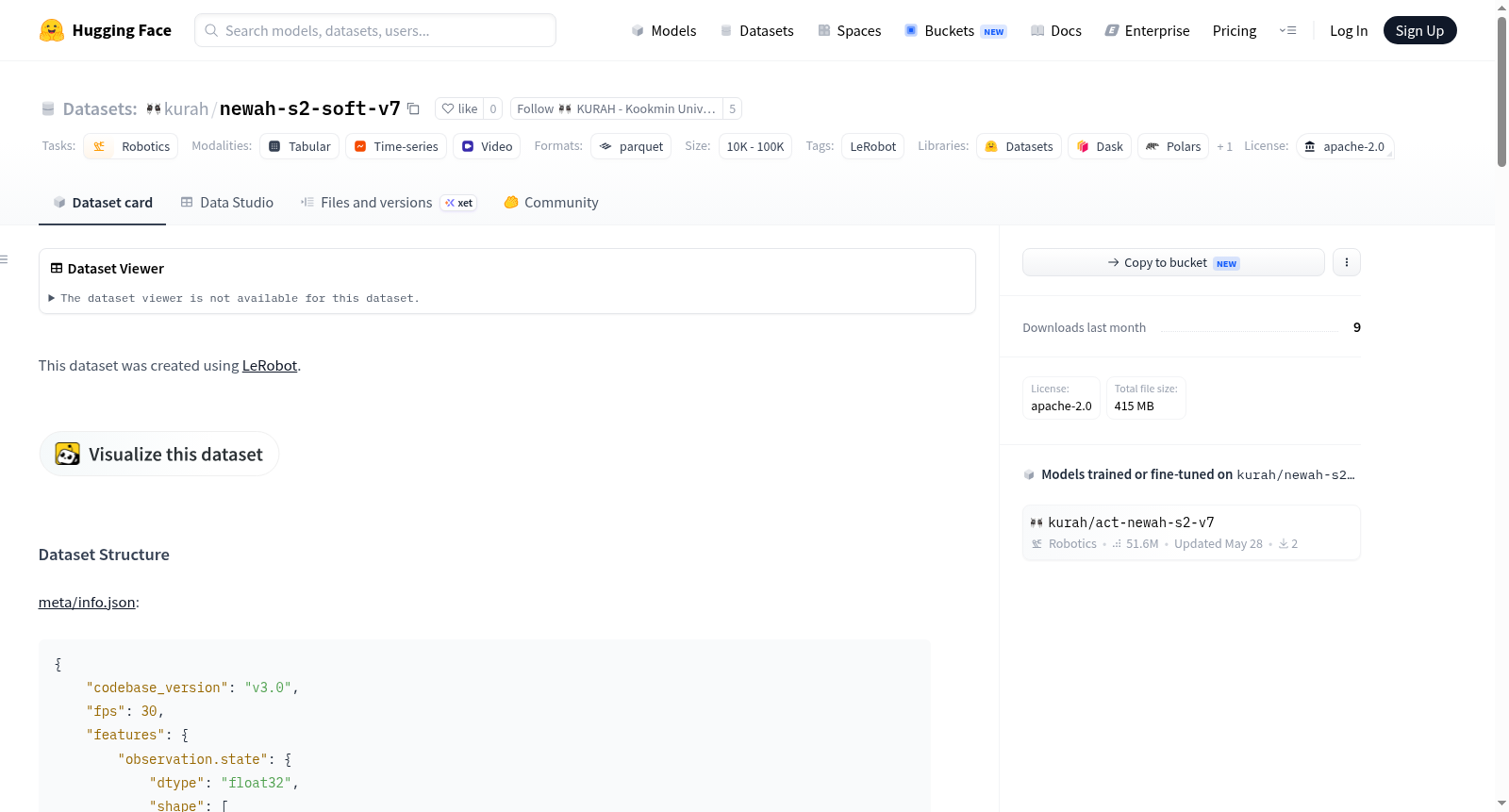Open Buckets in the top navigation

pos(955,30)
